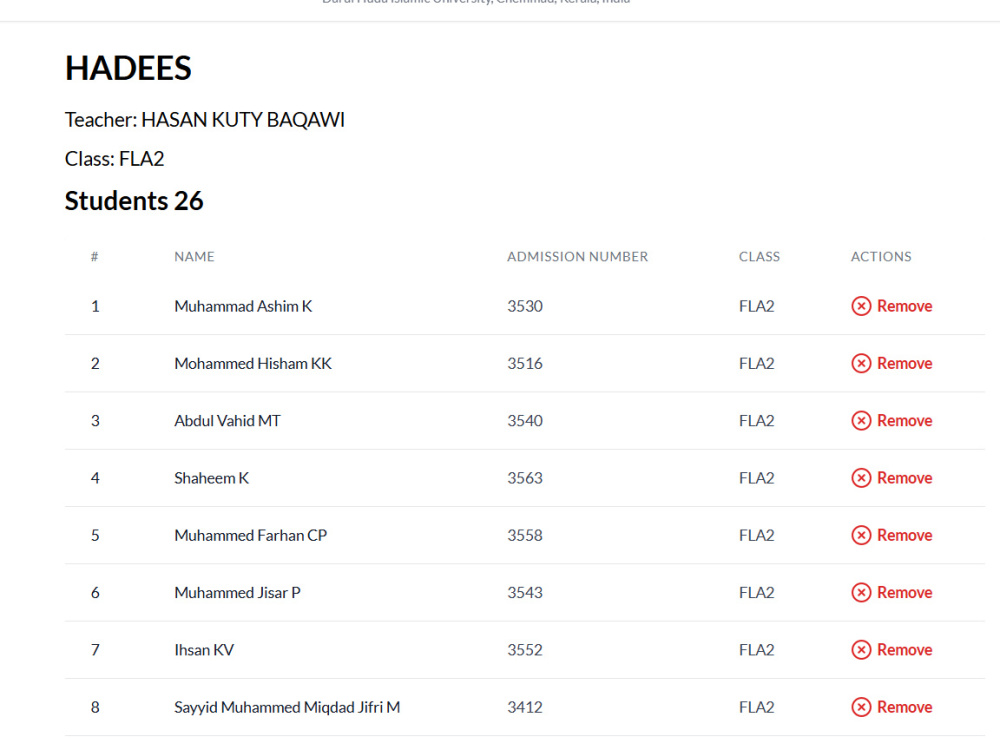Viewport: 1000px width, 750px height.
Task: Click the HADEES subject heading
Action: coord(128,68)
